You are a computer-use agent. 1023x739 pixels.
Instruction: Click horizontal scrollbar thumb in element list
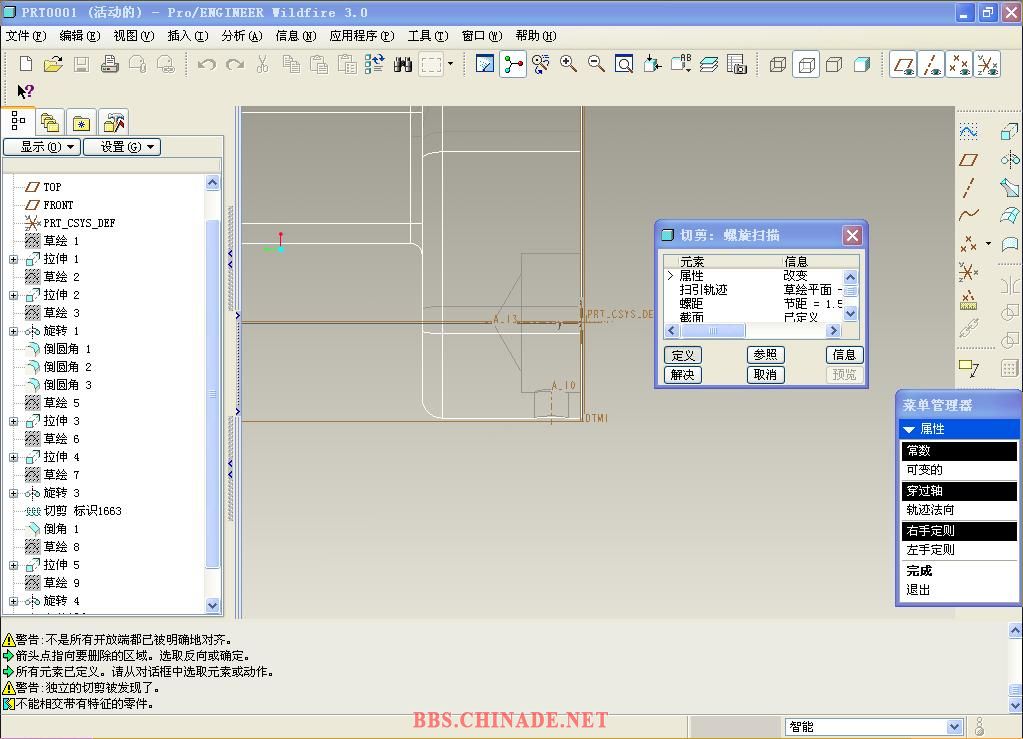[x=712, y=331]
